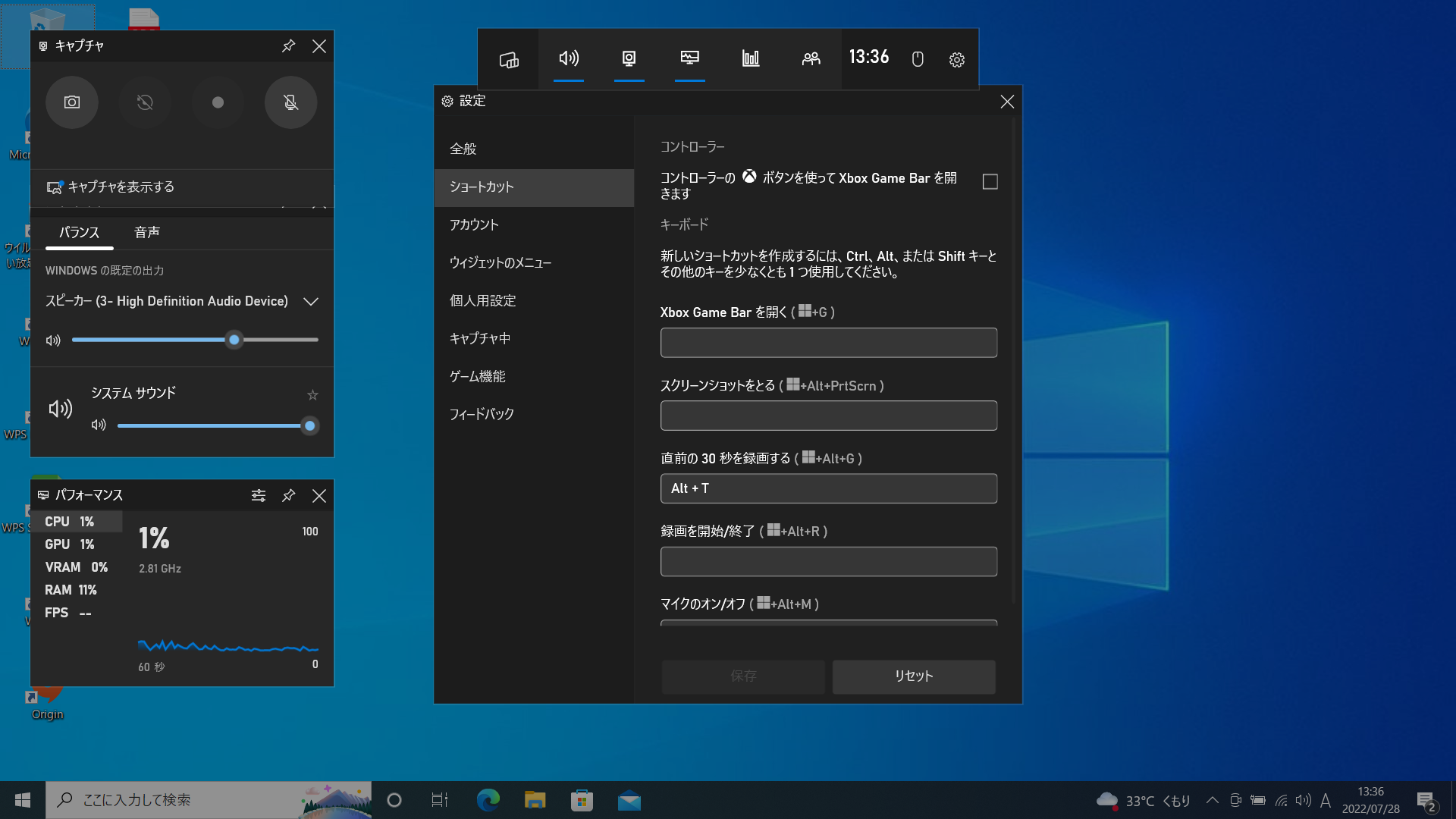
Task: Select CPU row in Performance widget
Action: 76,522
